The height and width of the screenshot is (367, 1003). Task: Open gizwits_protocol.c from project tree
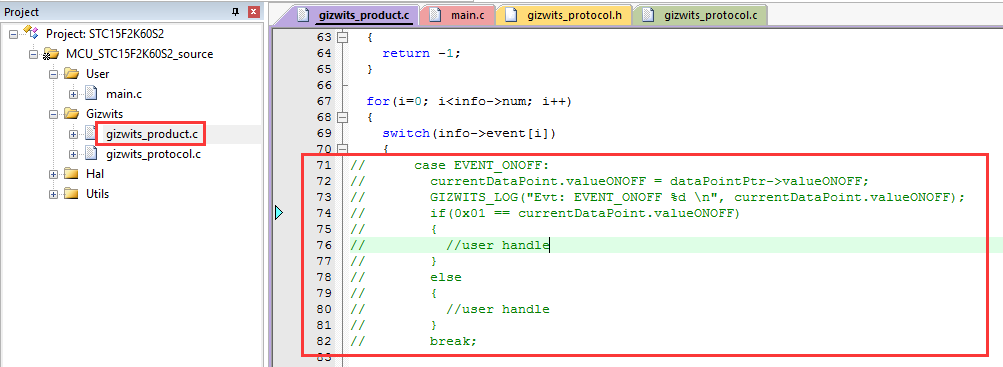[x=154, y=154]
